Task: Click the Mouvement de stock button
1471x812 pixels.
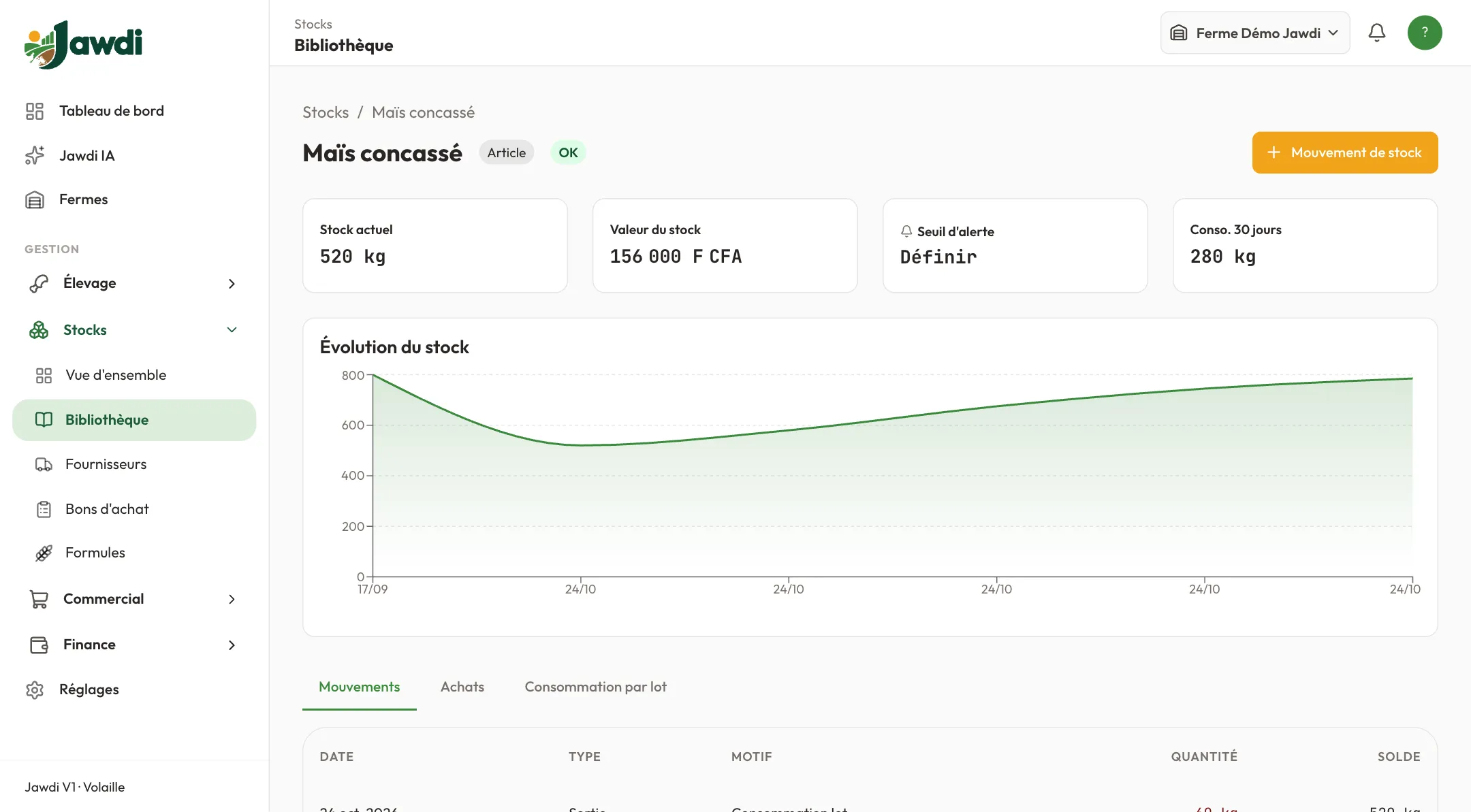Action: (x=1345, y=152)
